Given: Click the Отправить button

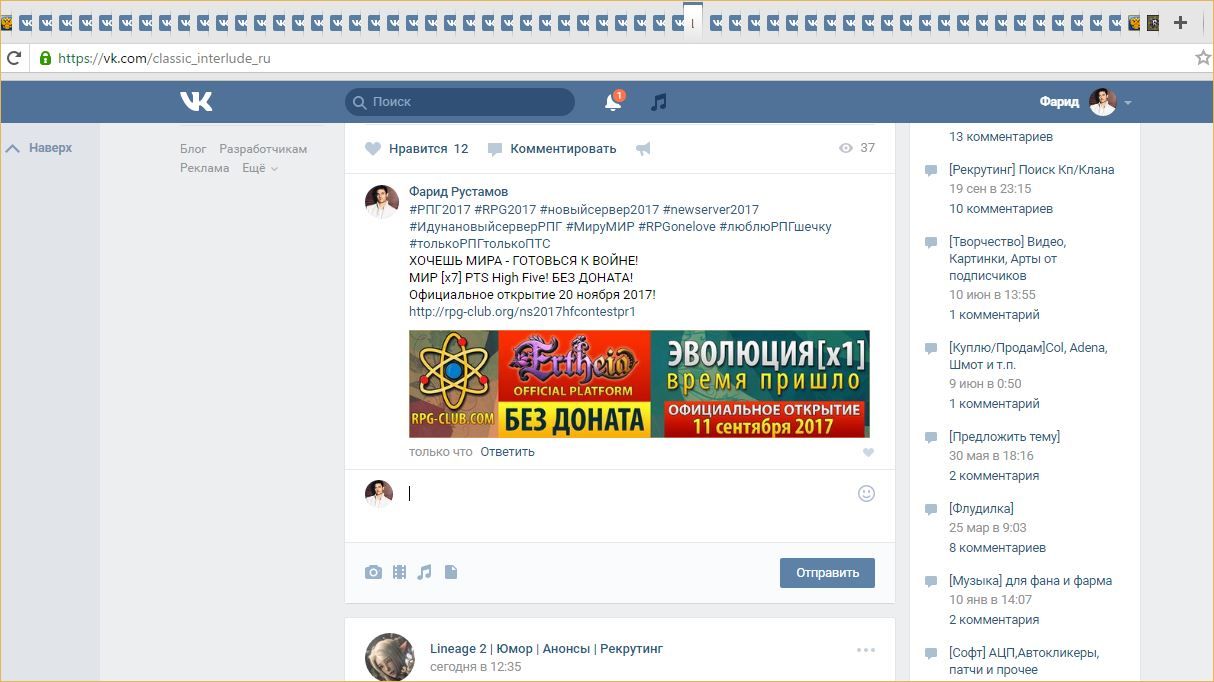Looking at the screenshot, I should tap(827, 573).
